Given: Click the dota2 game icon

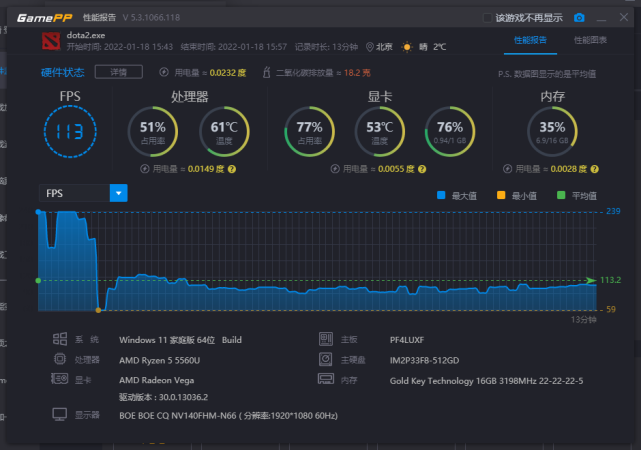Looking at the screenshot, I should [x=51, y=41].
